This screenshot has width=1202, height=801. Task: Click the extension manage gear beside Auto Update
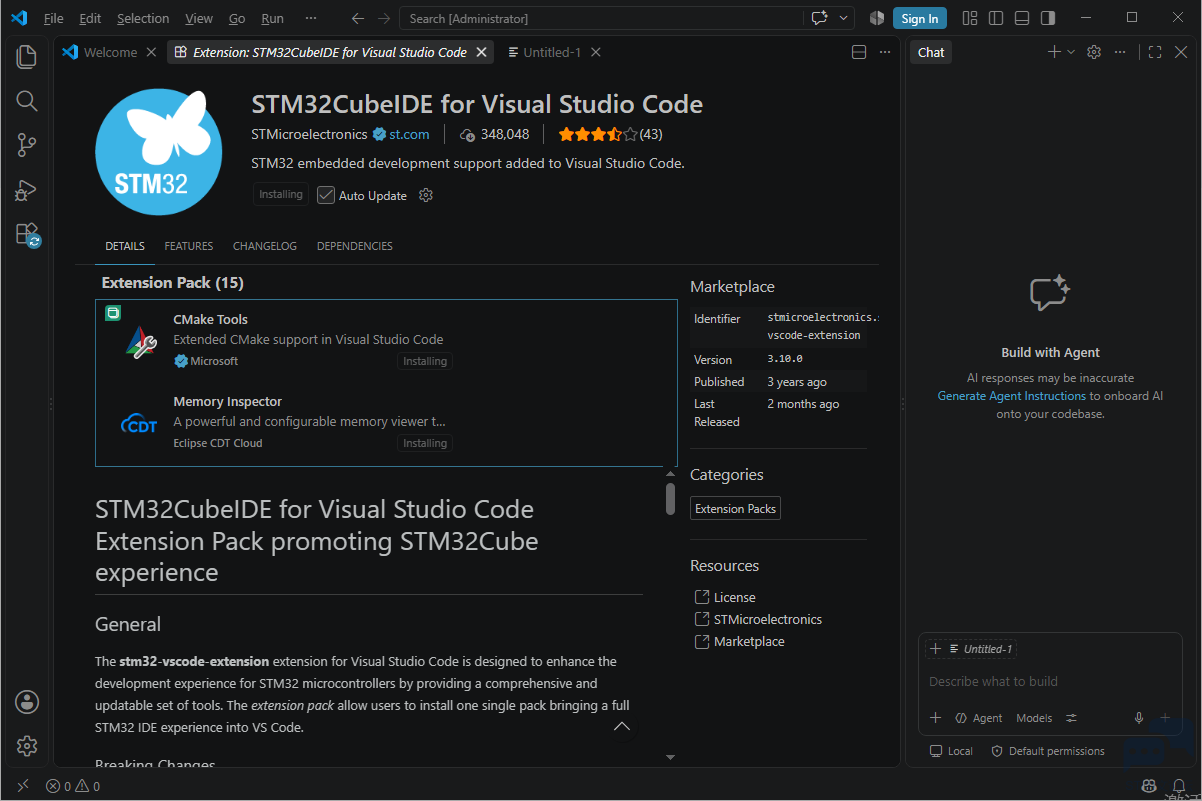426,195
